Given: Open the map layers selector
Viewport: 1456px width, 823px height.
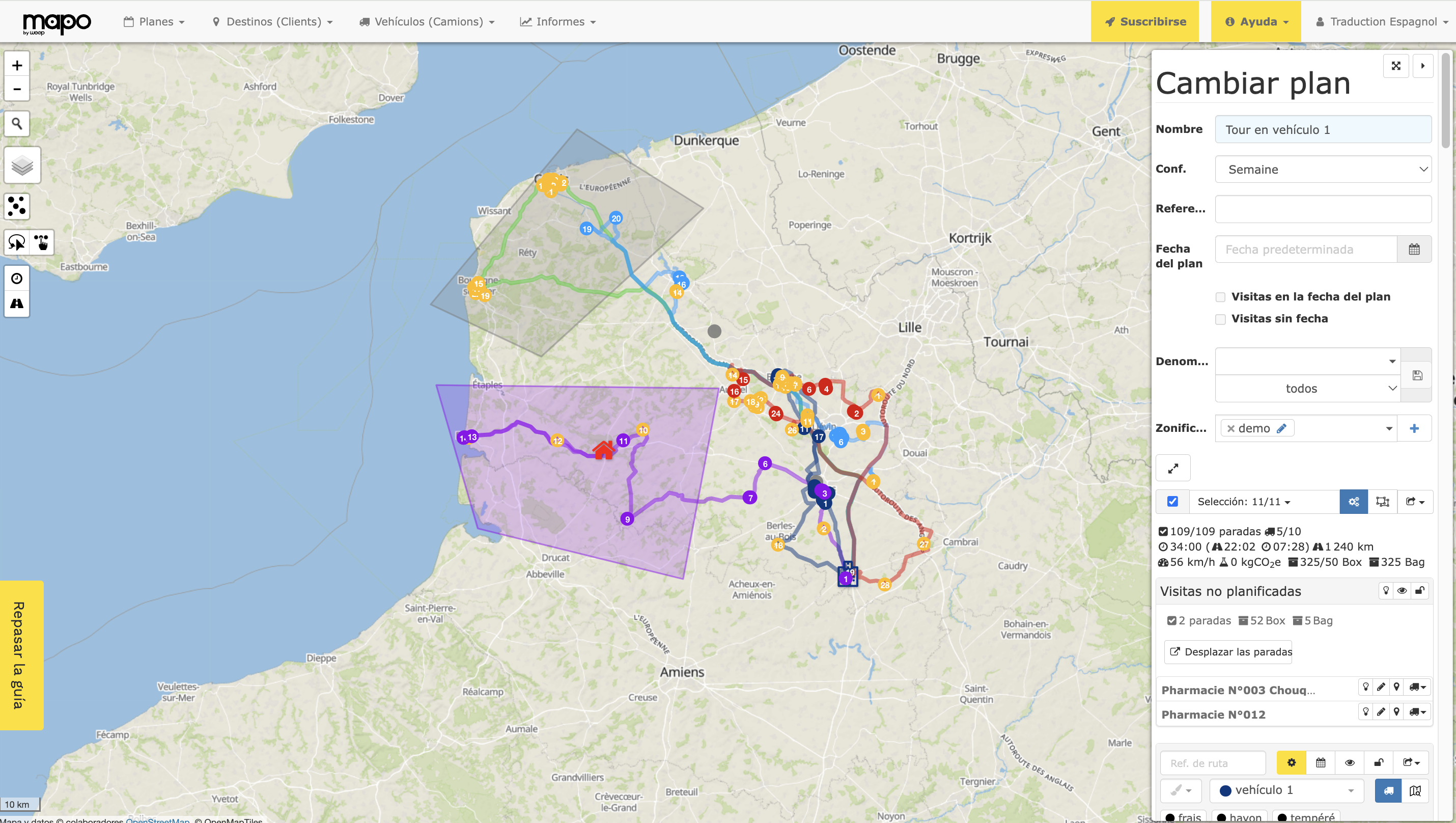Looking at the screenshot, I should pos(22,165).
